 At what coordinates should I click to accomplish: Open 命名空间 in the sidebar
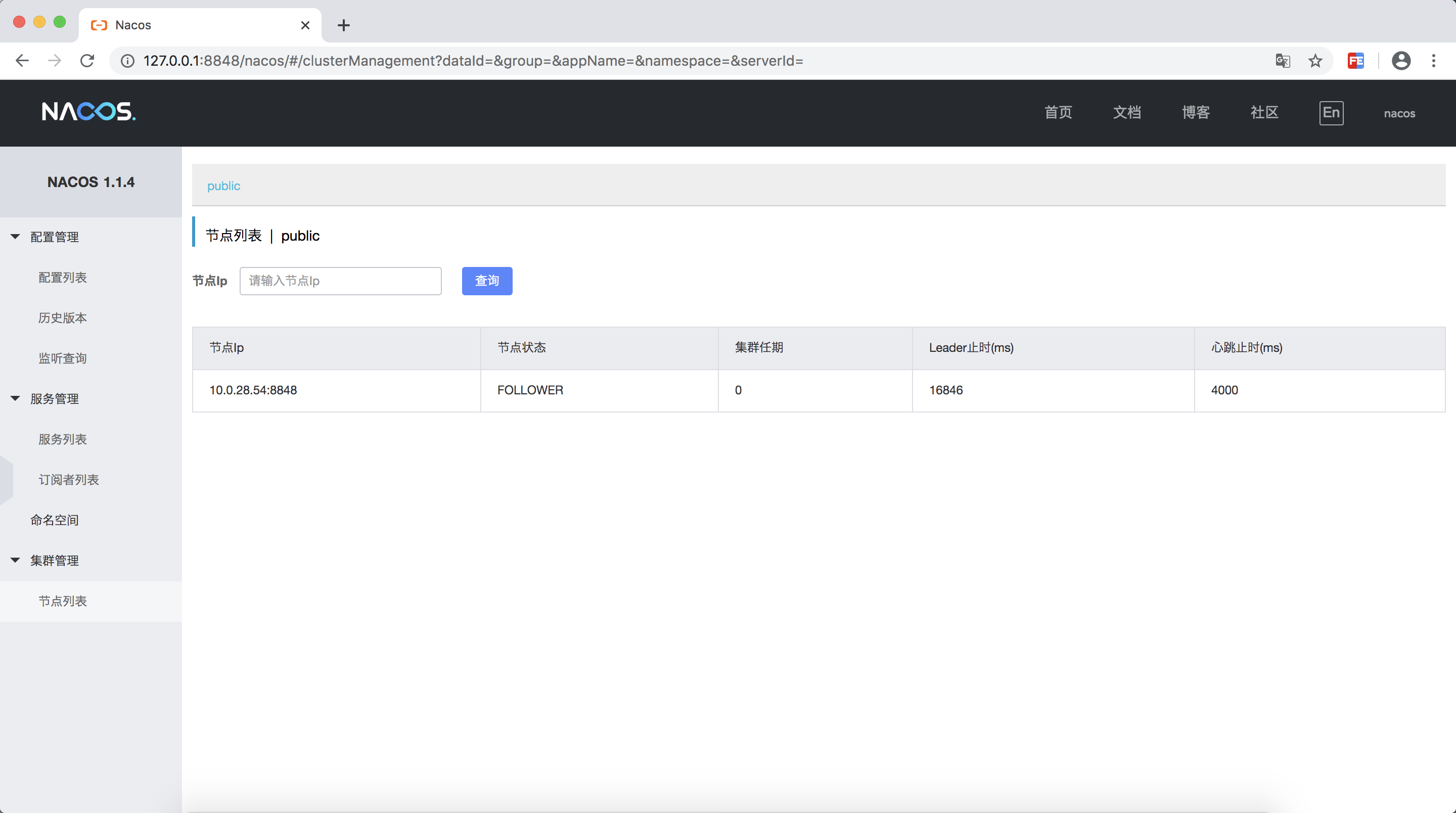55,520
